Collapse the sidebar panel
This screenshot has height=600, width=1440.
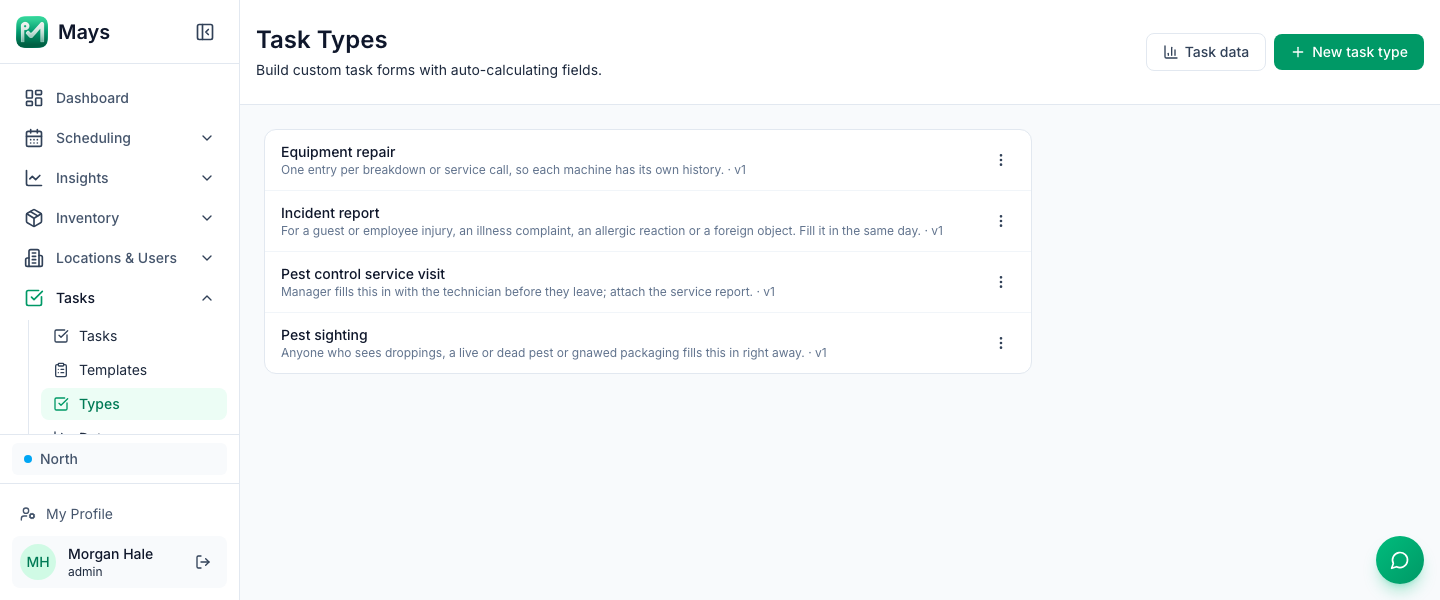pyautogui.click(x=205, y=32)
